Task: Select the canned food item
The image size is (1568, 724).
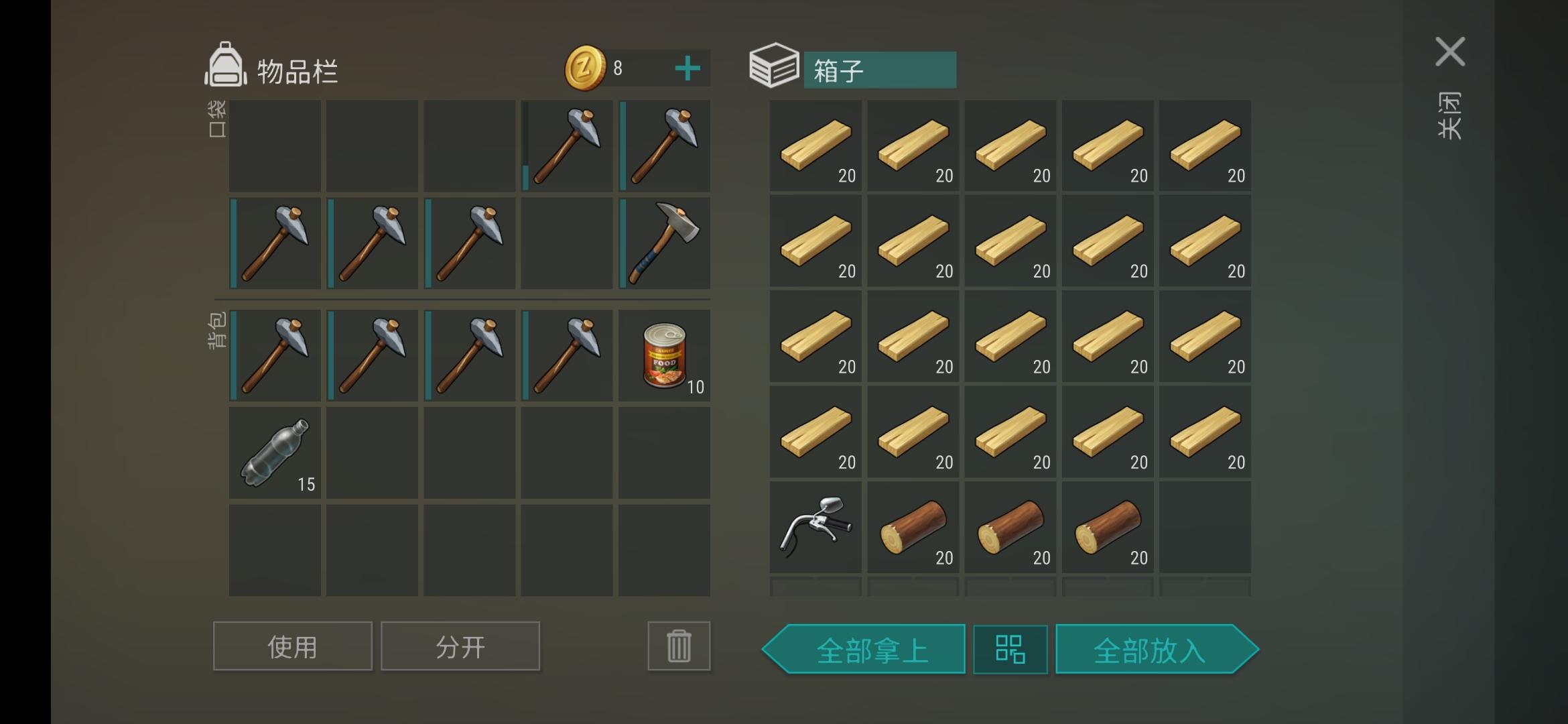Action: (664, 355)
